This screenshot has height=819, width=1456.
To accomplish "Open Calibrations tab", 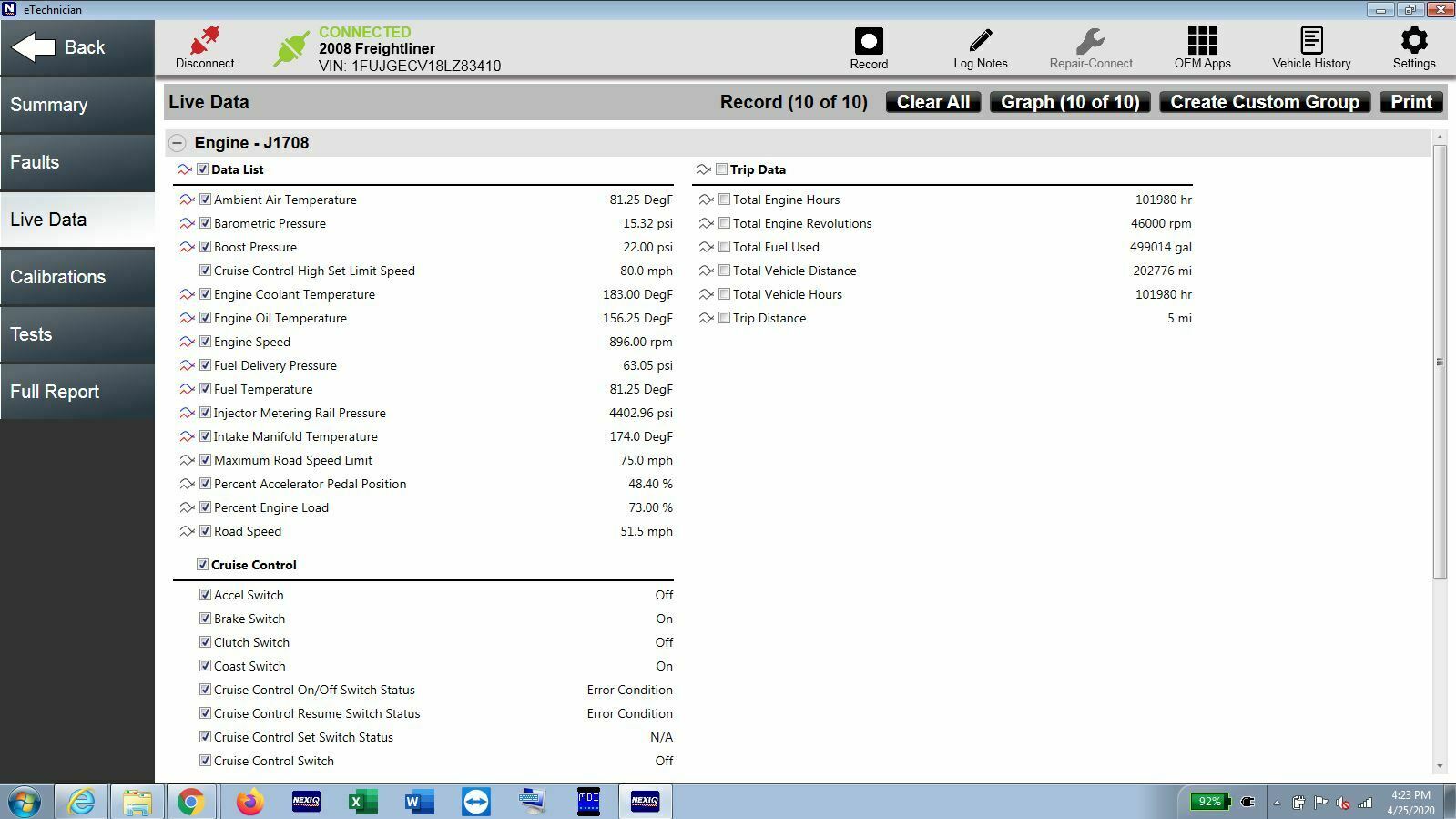I will pyautogui.click(x=77, y=277).
